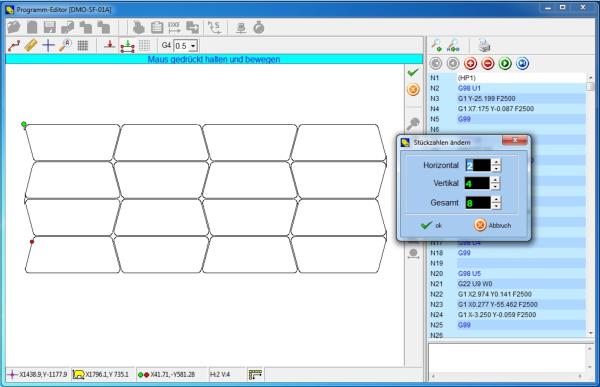Viewport: 600px width, 387px height.
Task: Select the path drawing tool with red nodes
Action: [x=14, y=46]
